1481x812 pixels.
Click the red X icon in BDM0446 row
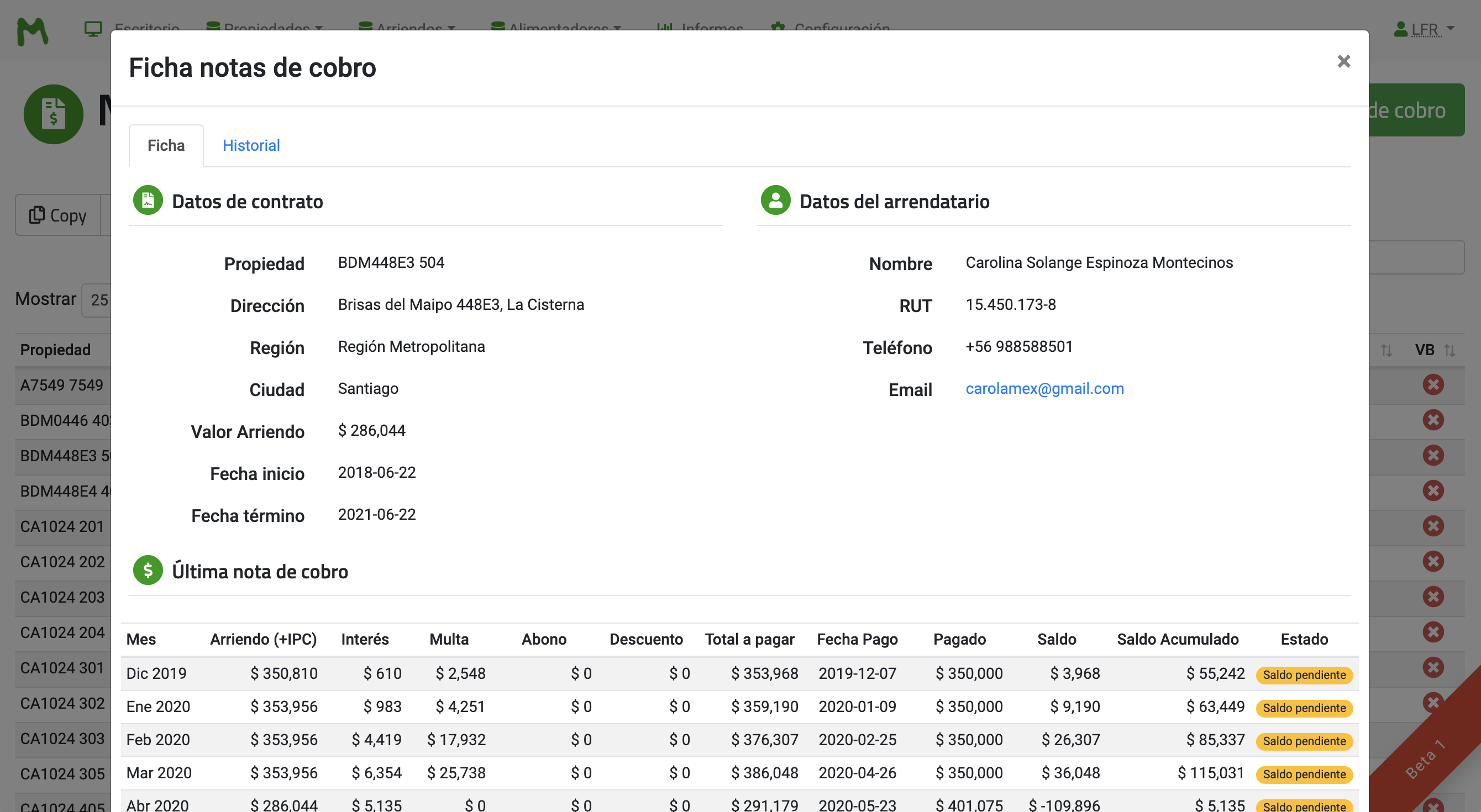[x=1433, y=420]
